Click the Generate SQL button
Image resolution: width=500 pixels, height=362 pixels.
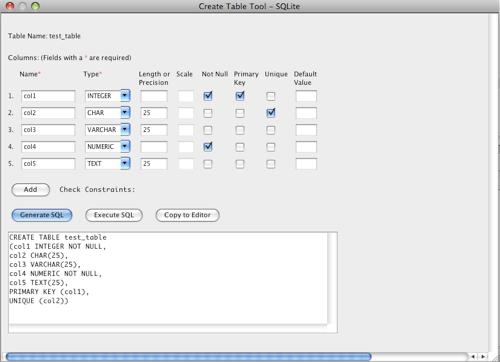(42, 215)
